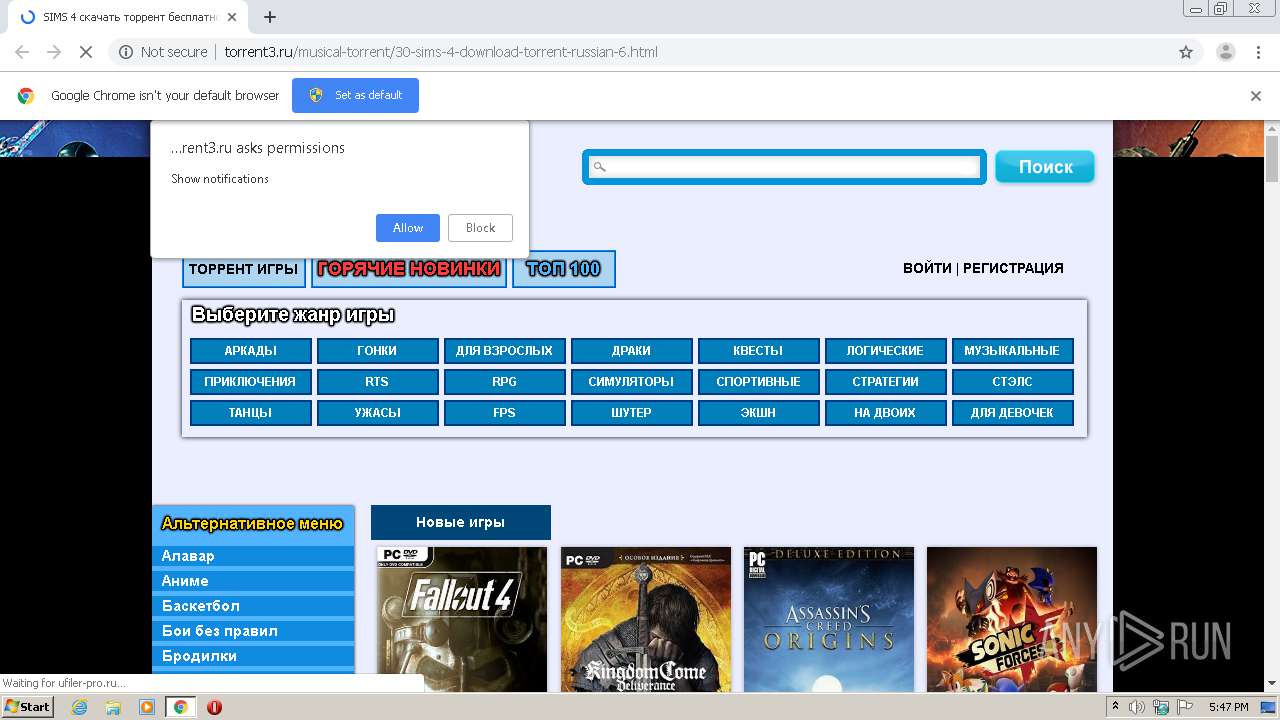
Task: Bookmark this page with star icon
Action: click(x=1186, y=52)
